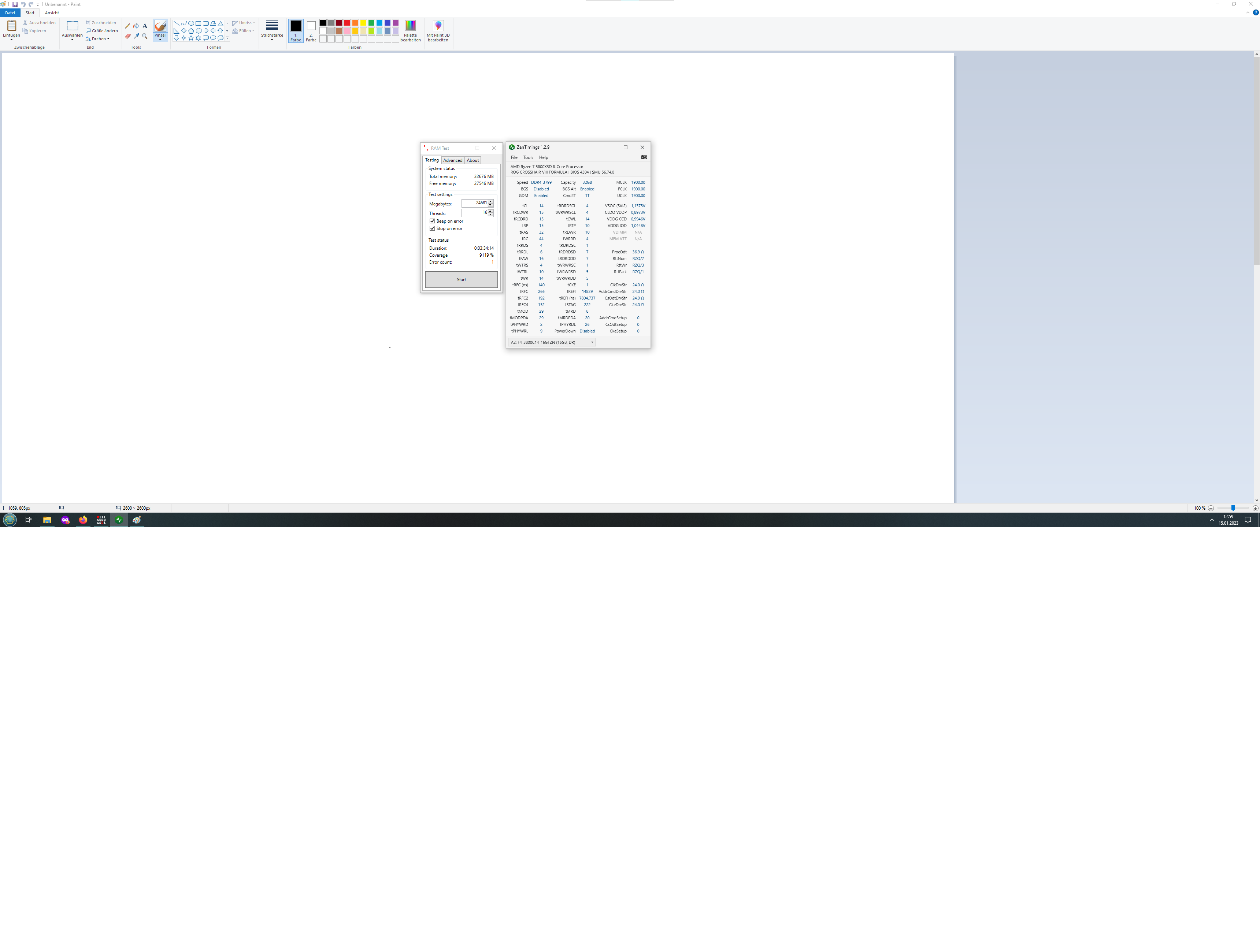Pick the Eraser tool
Image resolution: width=1260 pixels, height=952 pixels.
pyautogui.click(x=127, y=36)
